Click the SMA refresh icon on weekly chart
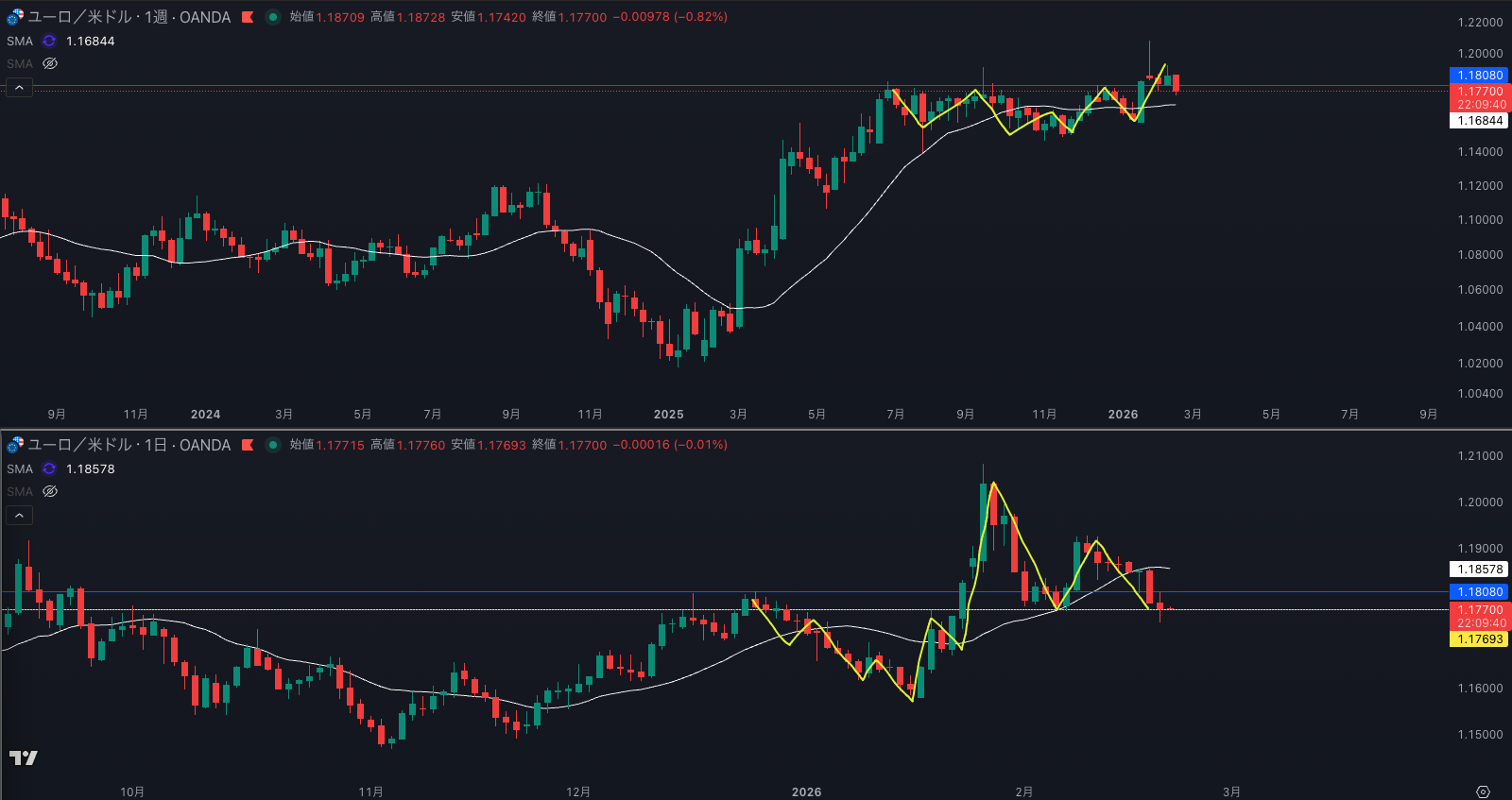This screenshot has height=800, width=1512. [x=49, y=42]
